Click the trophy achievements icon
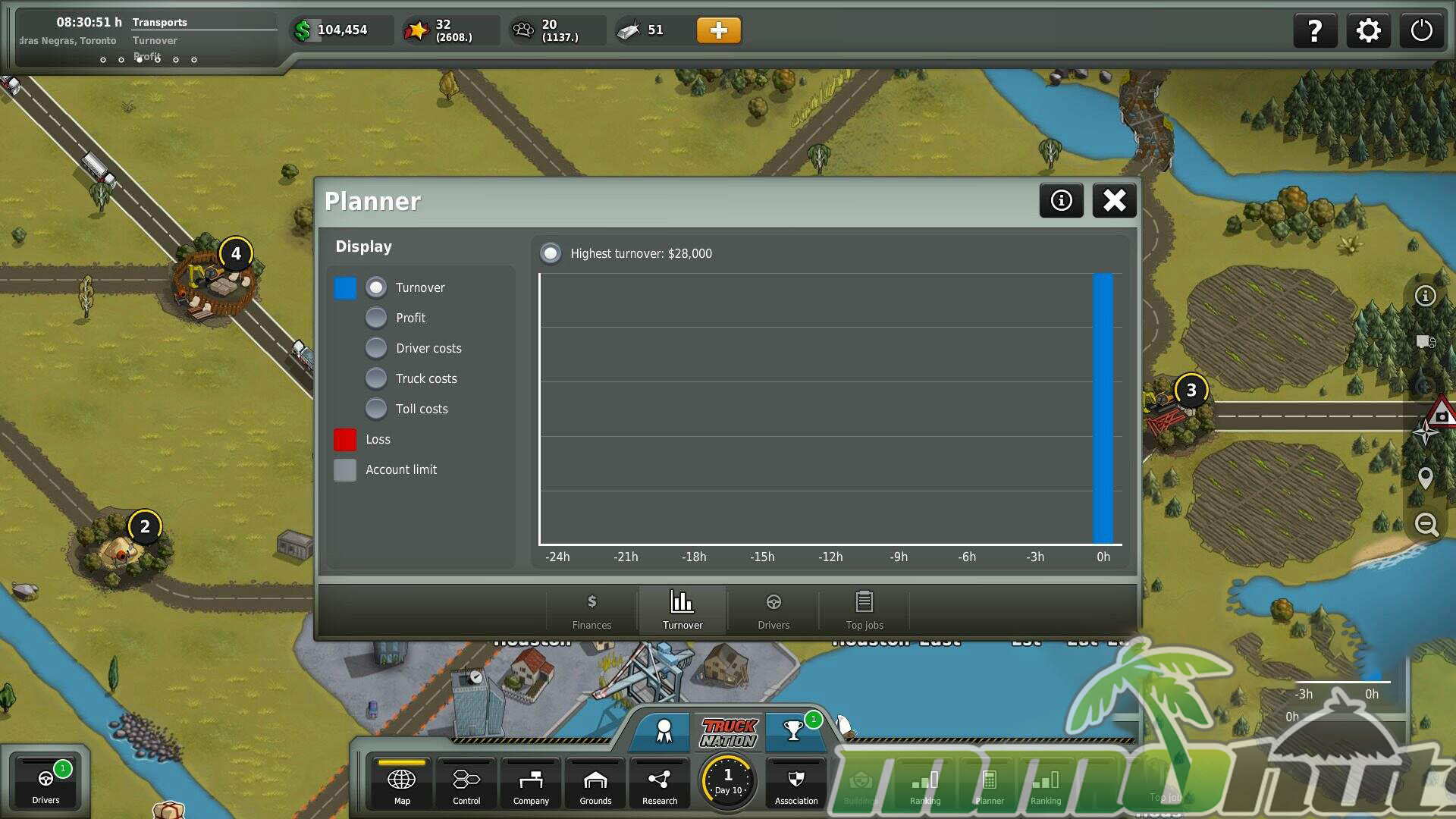 (x=794, y=730)
